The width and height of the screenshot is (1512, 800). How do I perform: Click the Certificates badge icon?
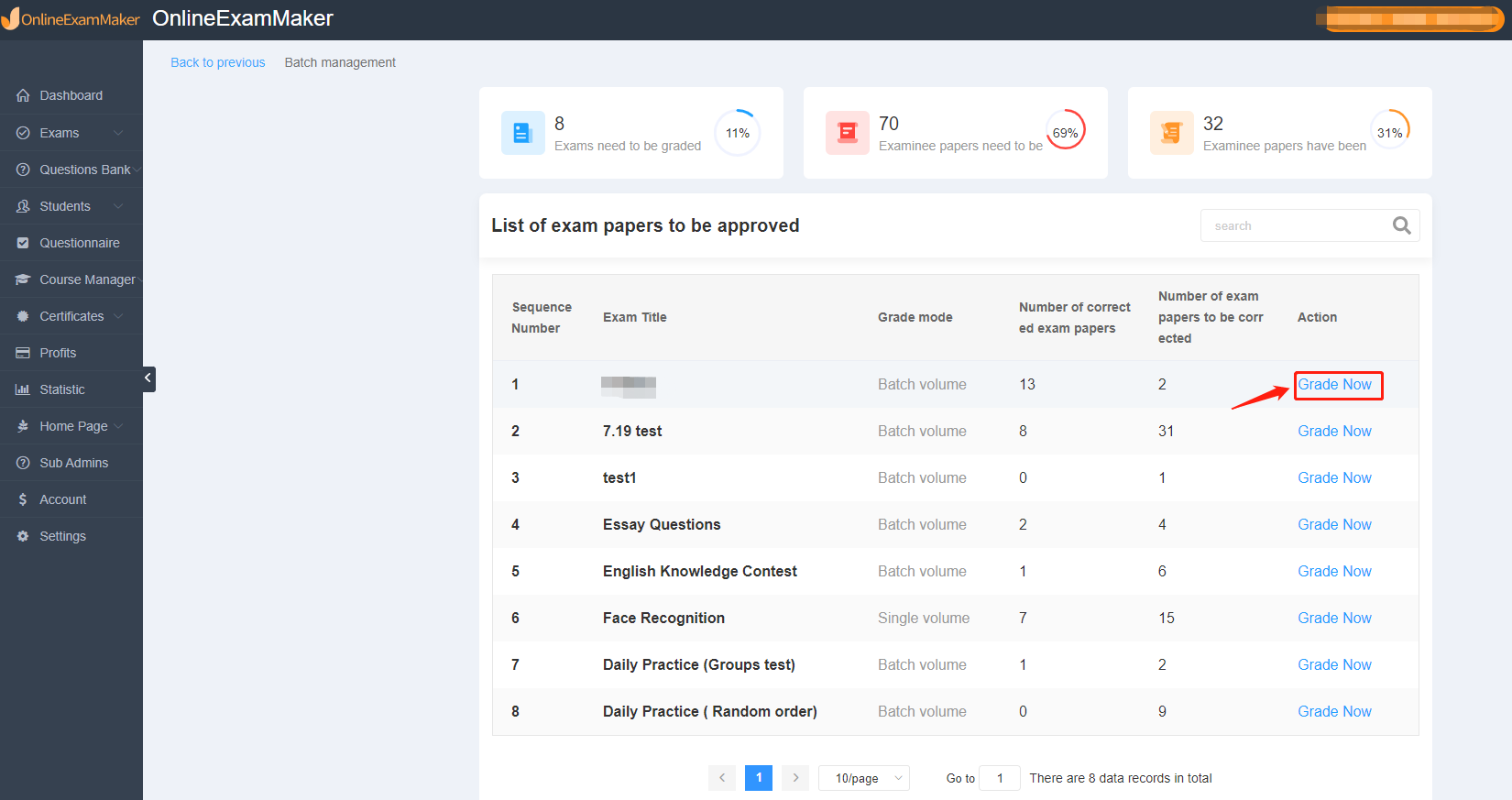pos(23,316)
